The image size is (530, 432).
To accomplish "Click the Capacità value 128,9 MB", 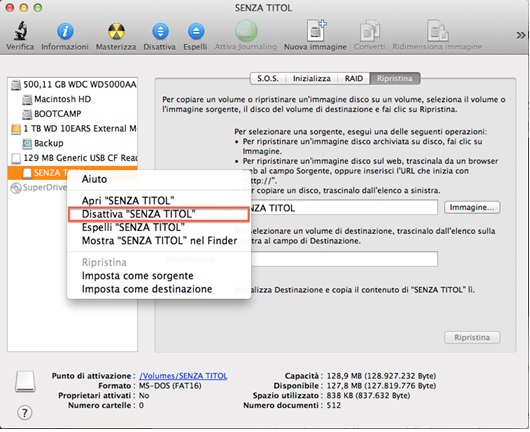I will coord(381,376).
